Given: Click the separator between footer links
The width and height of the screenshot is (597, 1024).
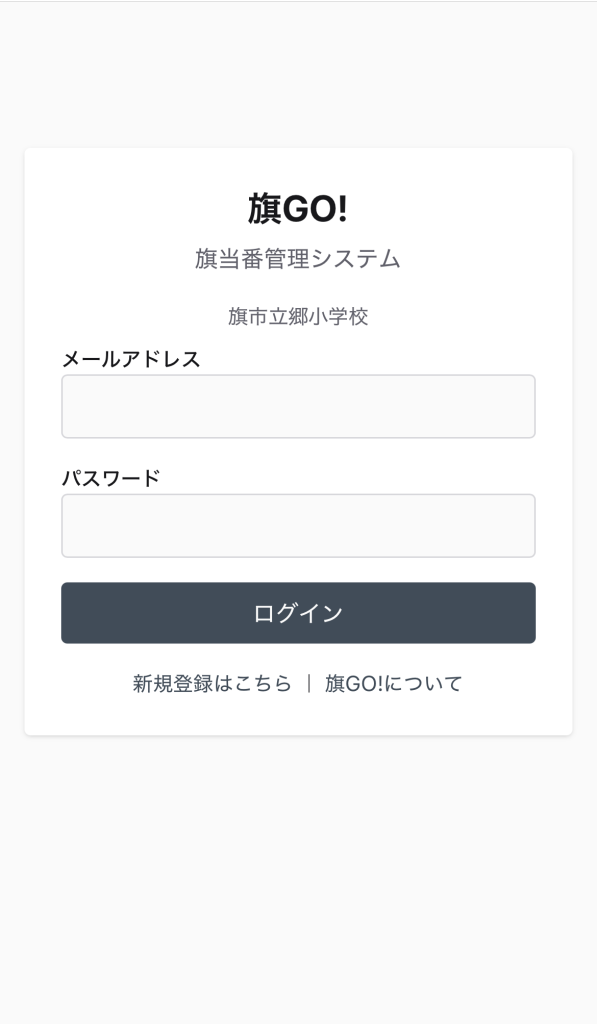Looking at the screenshot, I should tap(312, 683).
